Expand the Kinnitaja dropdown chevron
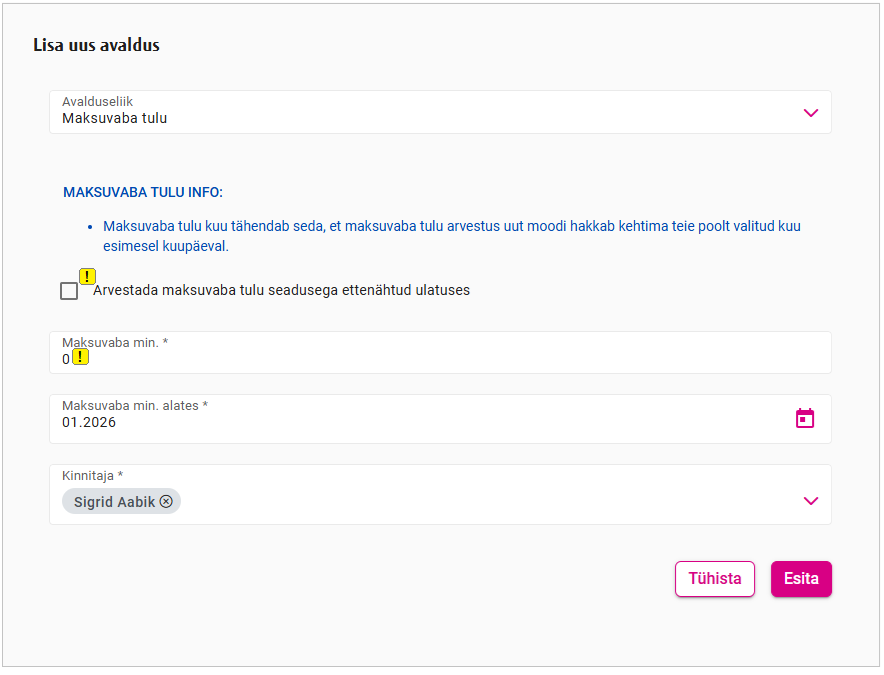This screenshot has width=884, height=675. coord(811,501)
